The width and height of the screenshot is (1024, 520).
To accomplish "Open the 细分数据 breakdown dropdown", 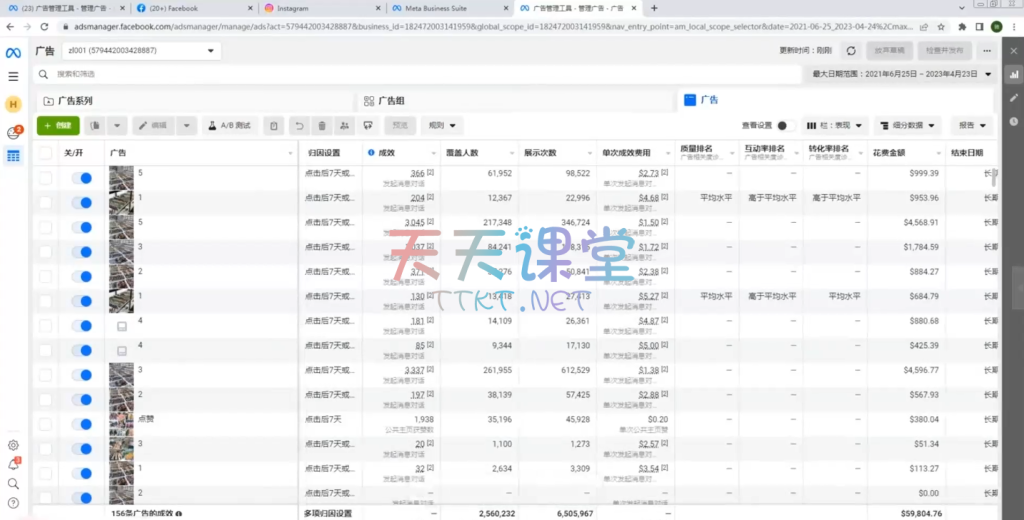I will (907, 126).
